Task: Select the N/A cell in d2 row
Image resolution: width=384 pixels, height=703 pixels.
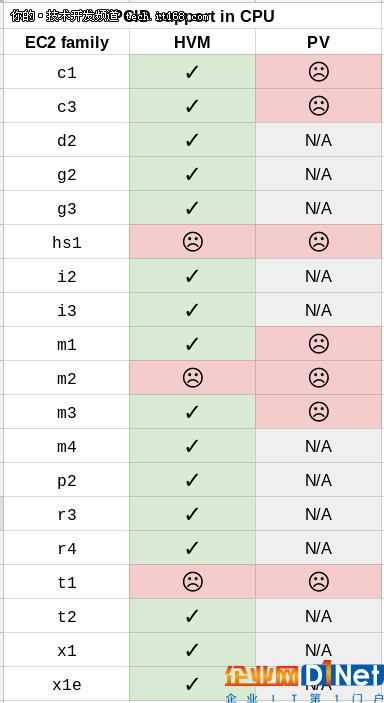Action: click(319, 140)
